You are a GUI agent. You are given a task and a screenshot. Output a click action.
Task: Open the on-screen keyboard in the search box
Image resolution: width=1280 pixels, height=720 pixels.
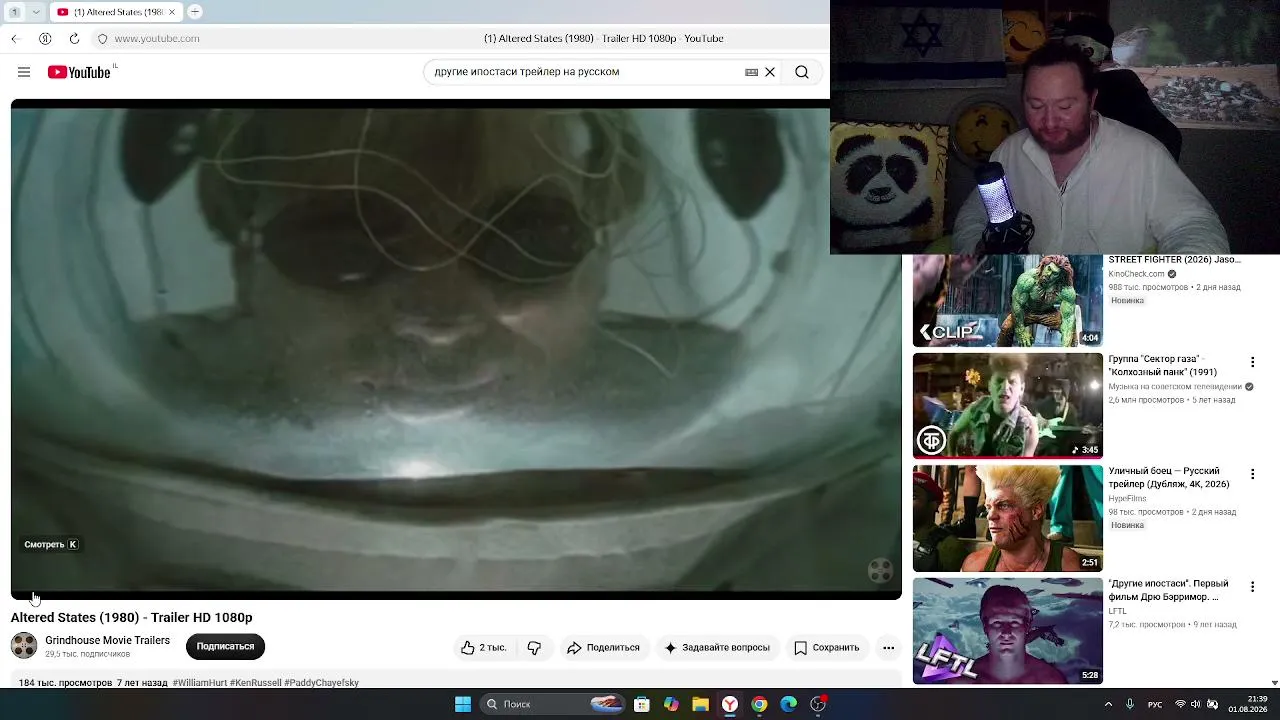pos(751,72)
